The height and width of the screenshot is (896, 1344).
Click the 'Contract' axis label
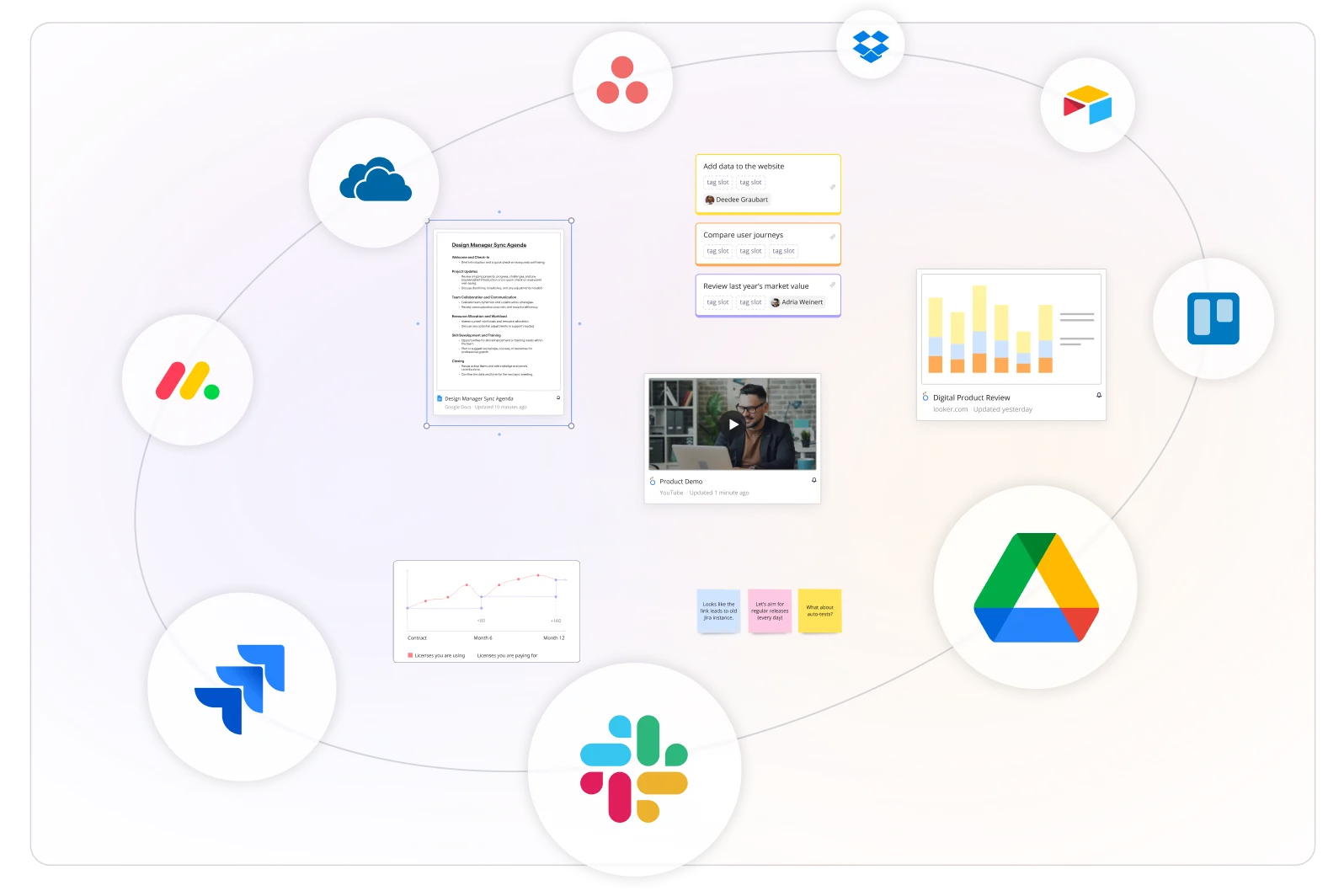tap(417, 637)
